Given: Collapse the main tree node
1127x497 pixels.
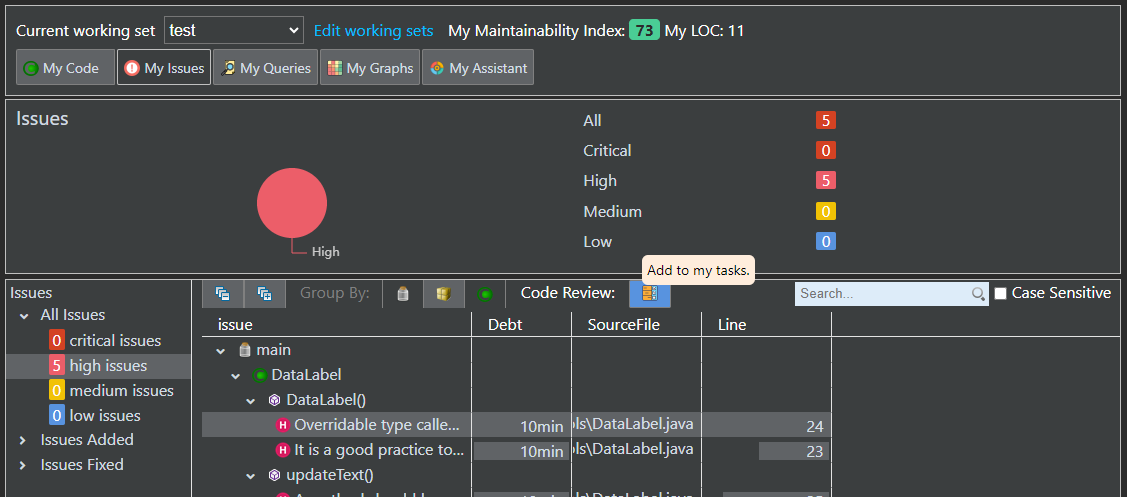Looking at the screenshot, I should (x=221, y=351).
